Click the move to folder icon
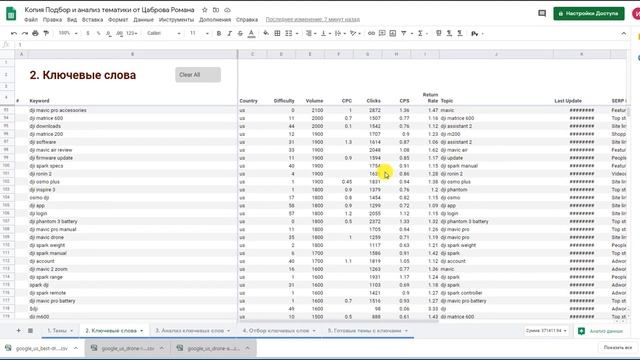Viewport: 640px width, 360px height. (216, 9)
